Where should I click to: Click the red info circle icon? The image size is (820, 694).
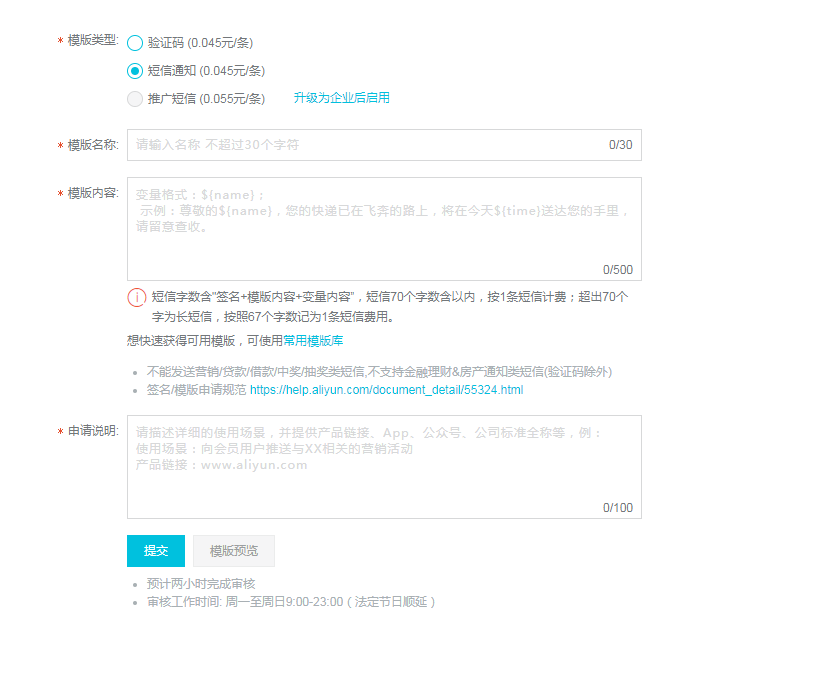click(136, 297)
